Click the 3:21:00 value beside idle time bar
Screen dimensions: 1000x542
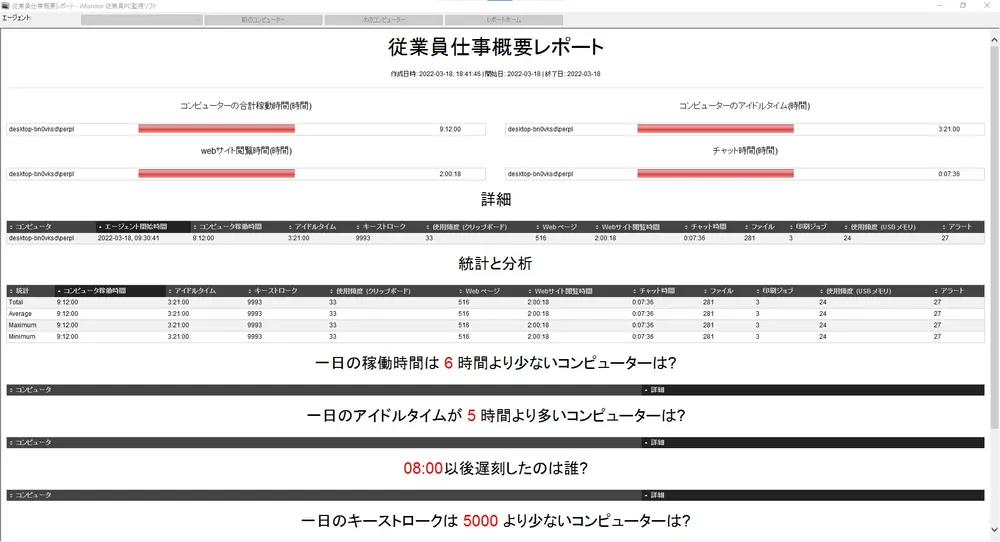coord(949,129)
